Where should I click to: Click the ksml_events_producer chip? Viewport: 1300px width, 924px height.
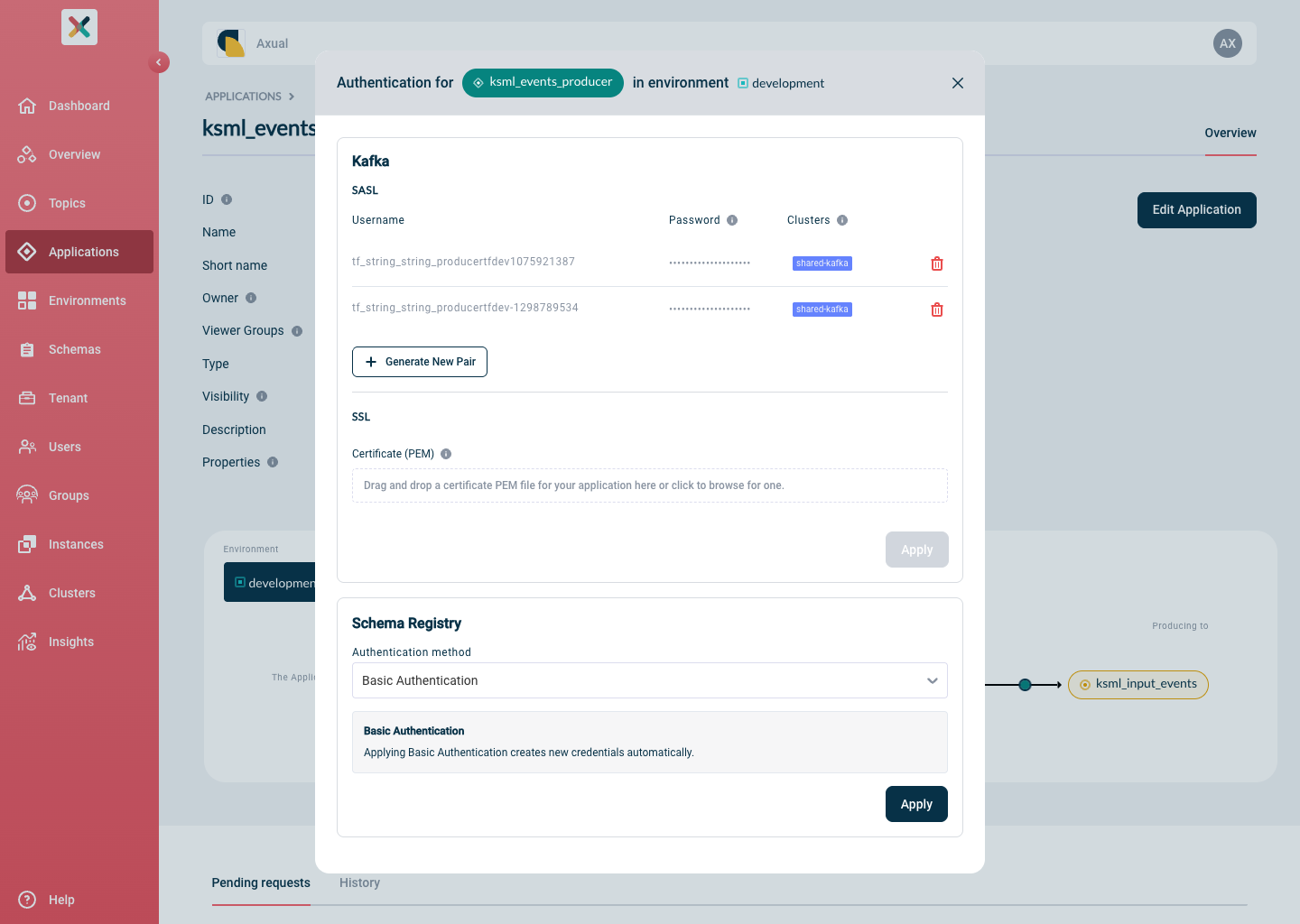click(543, 83)
